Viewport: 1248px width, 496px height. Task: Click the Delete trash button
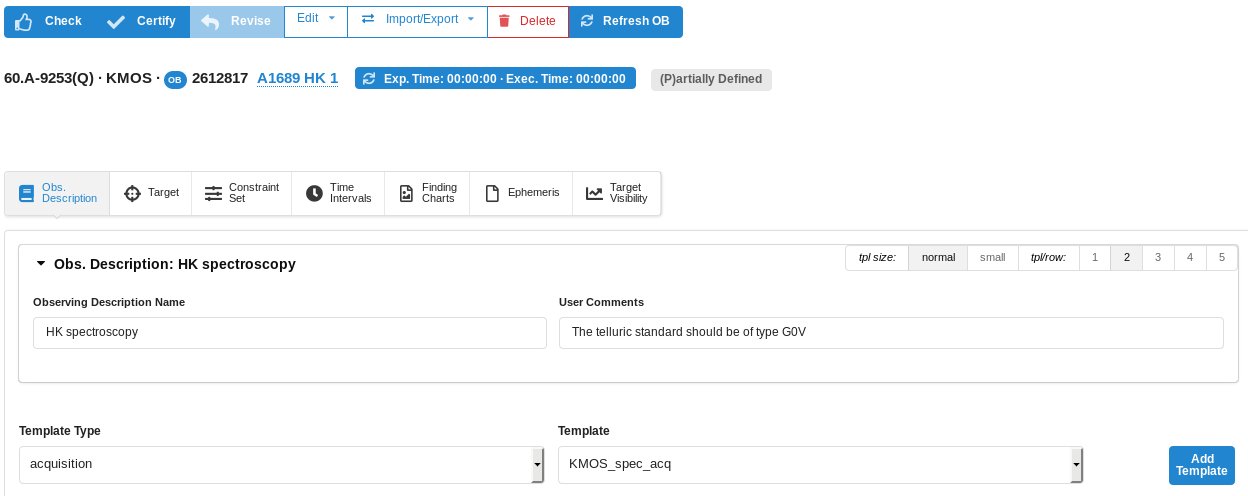click(x=527, y=21)
